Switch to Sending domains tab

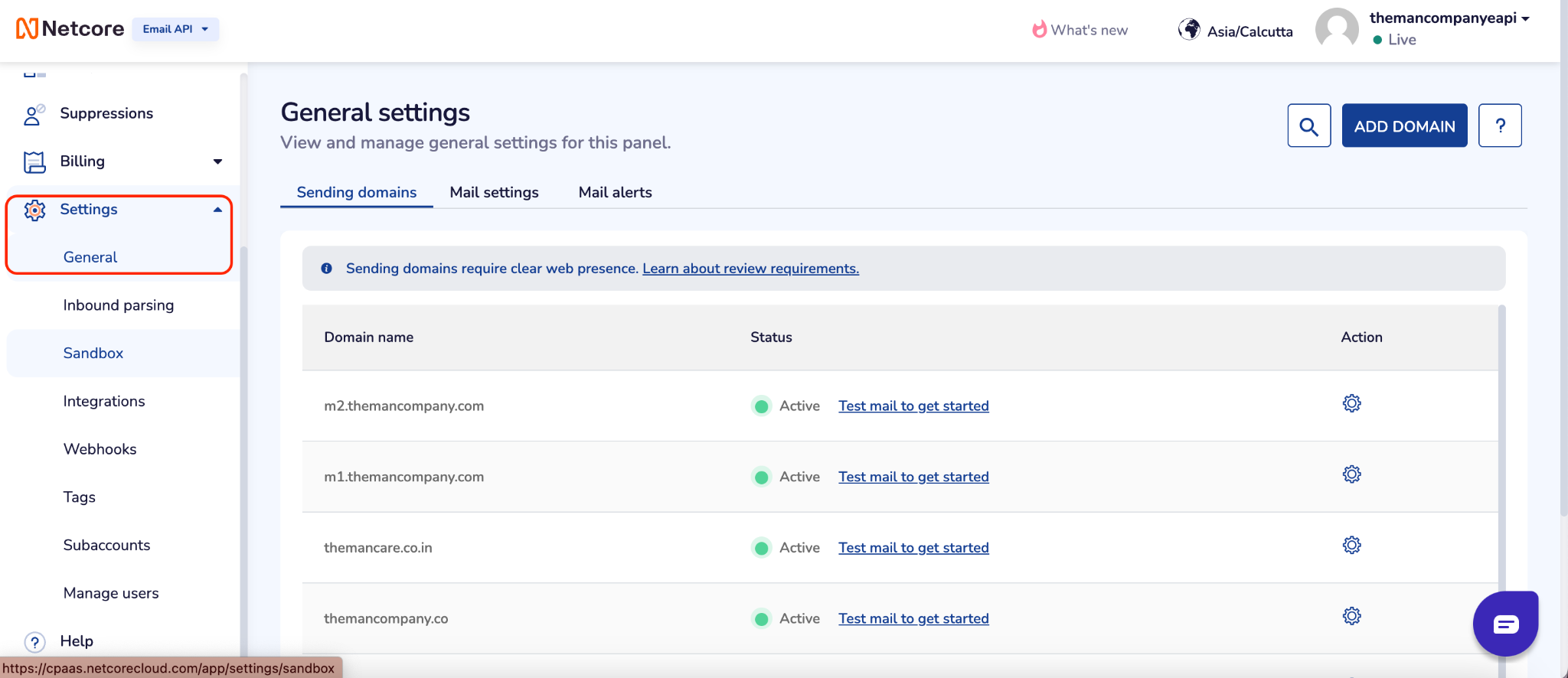[x=357, y=192]
